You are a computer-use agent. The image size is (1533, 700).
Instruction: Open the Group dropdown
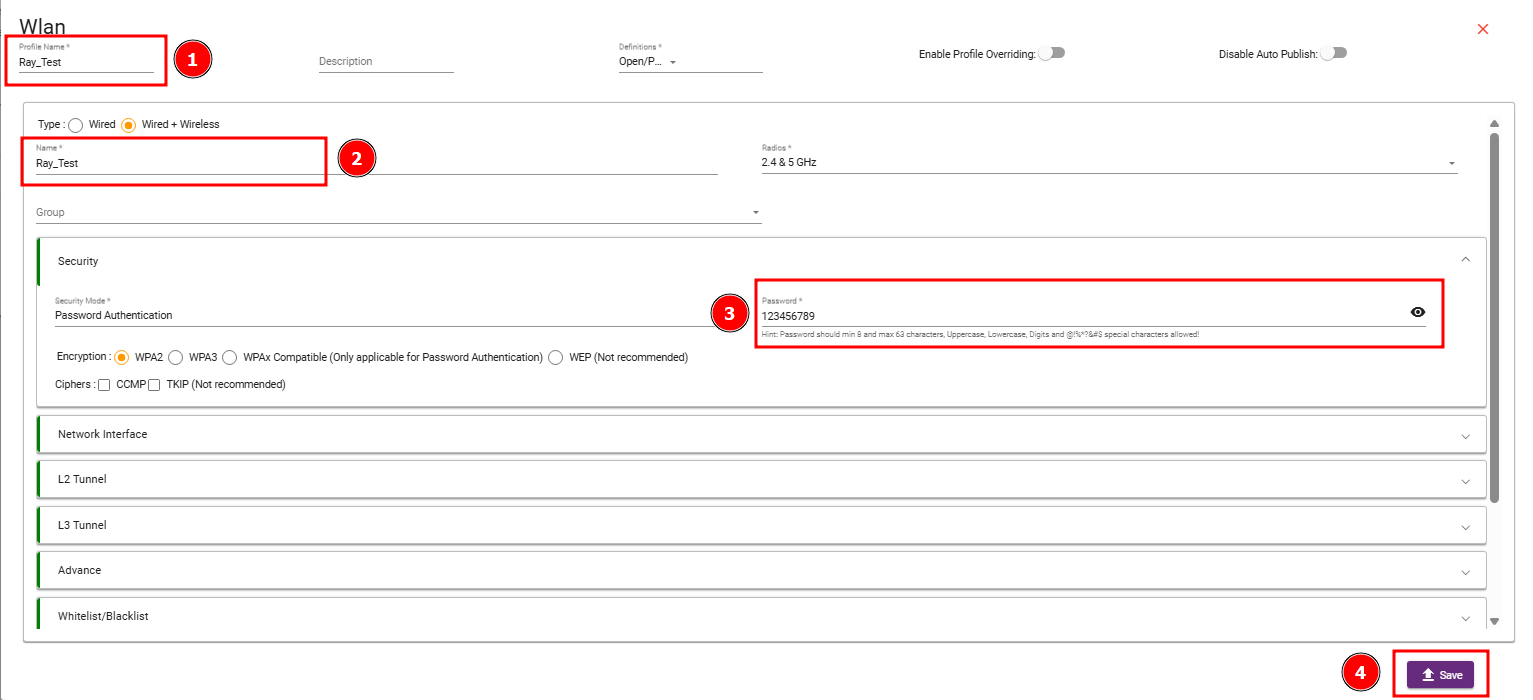[398, 212]
